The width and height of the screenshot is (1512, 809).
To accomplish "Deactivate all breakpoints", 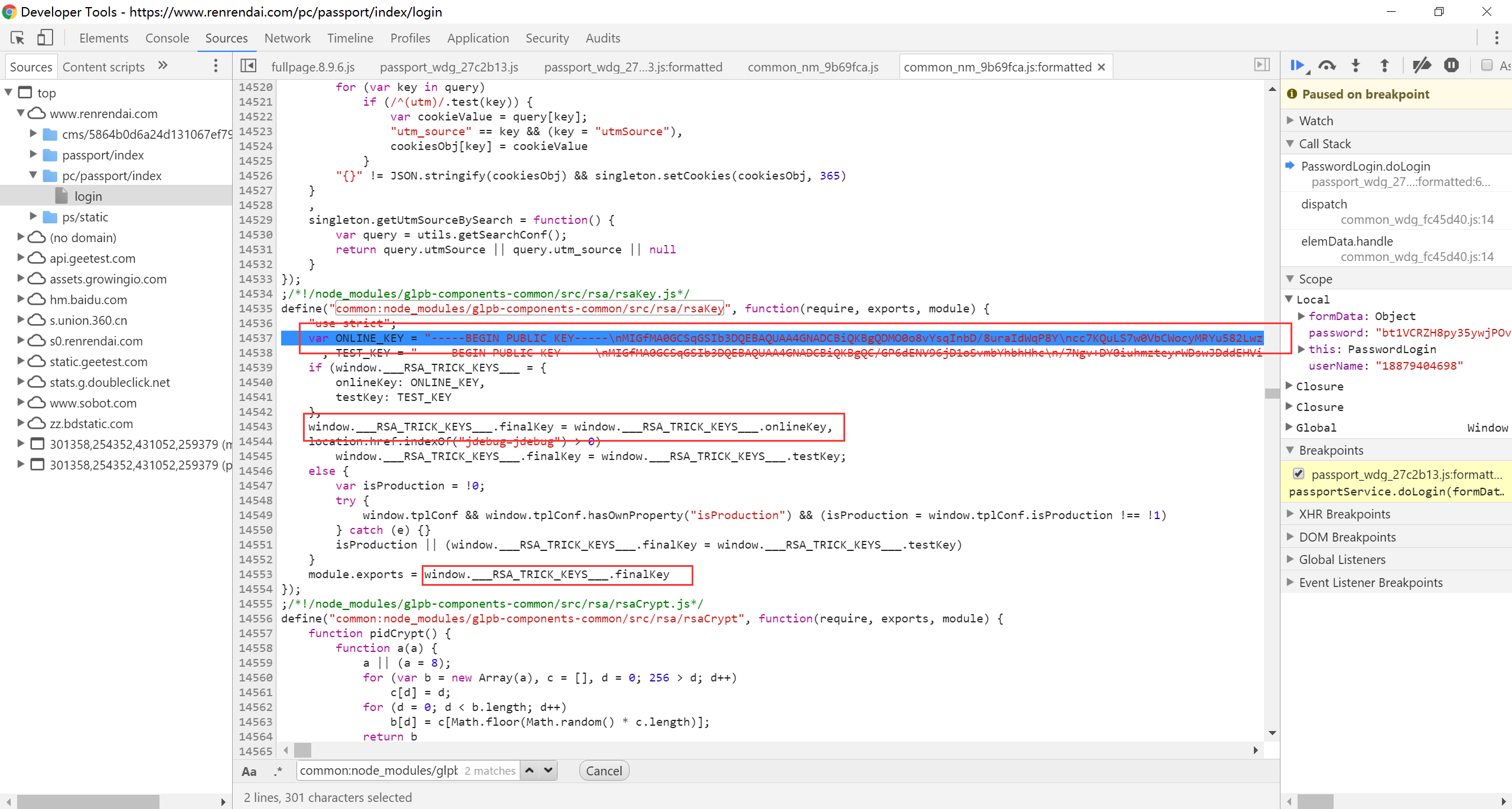I will point(1421,66).
